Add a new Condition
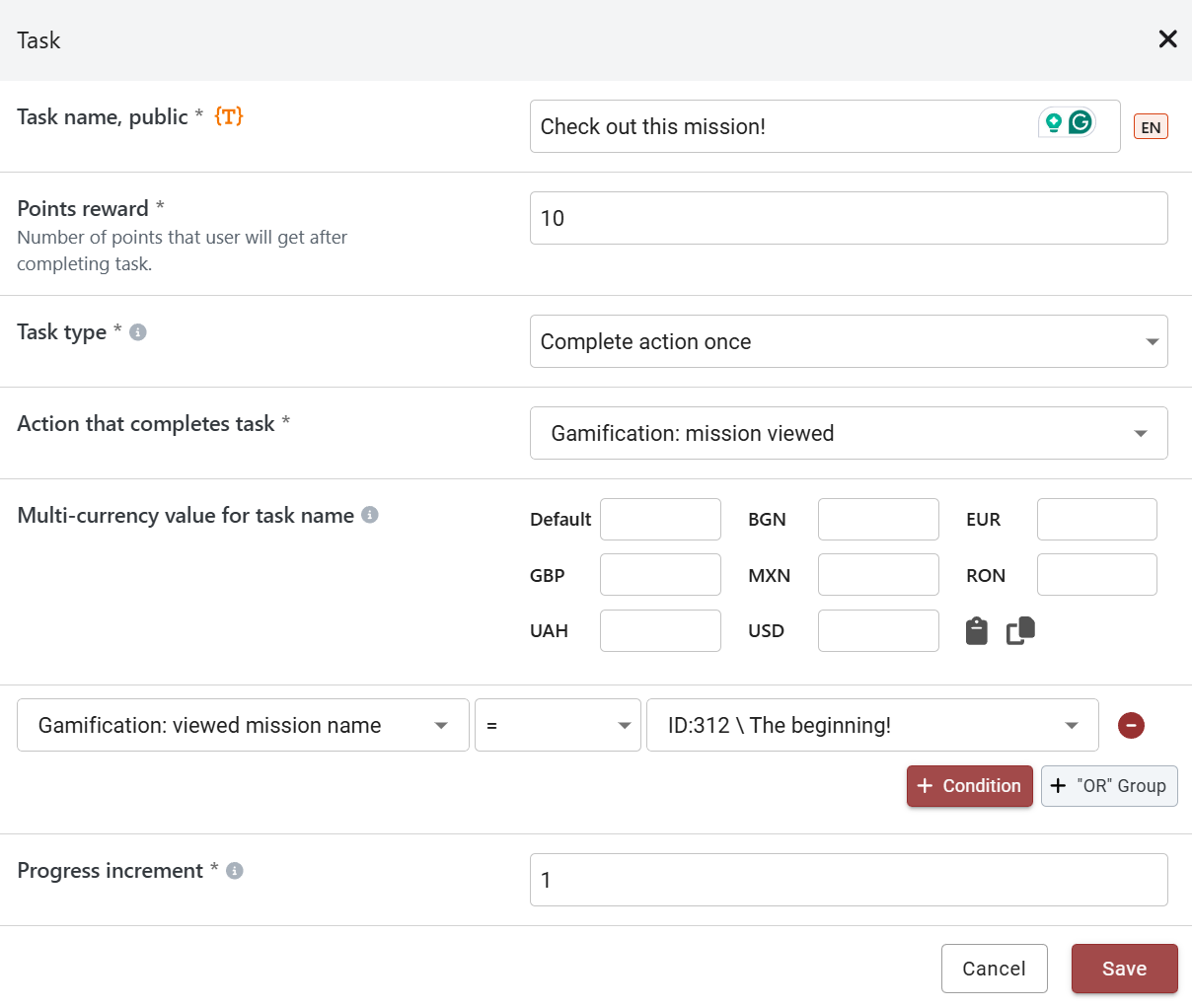The height and width of the screenshot is (1008, 1192). (x=969, y=786)
